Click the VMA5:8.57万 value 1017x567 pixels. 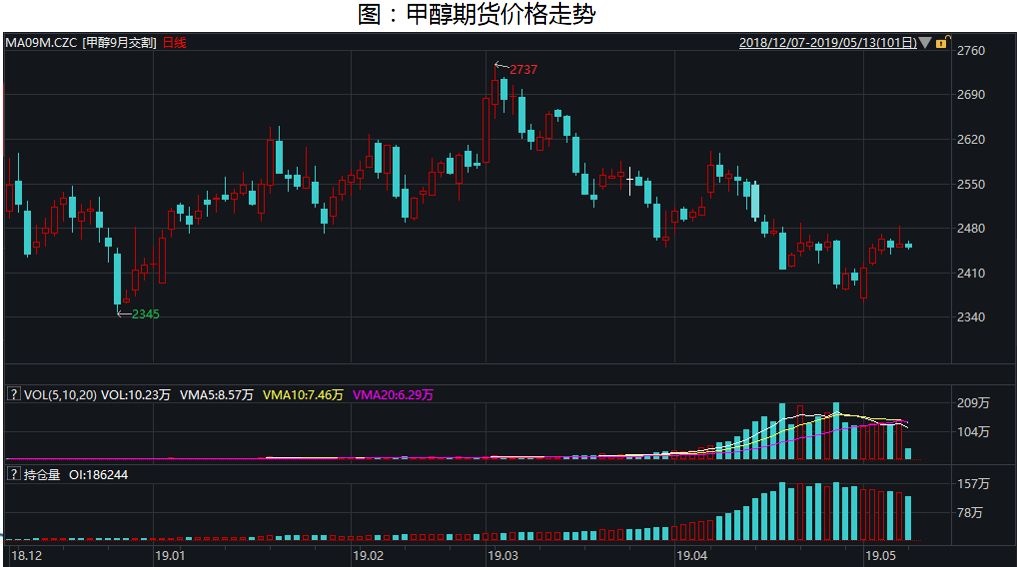pyautogui.click(x=217, y=394)
